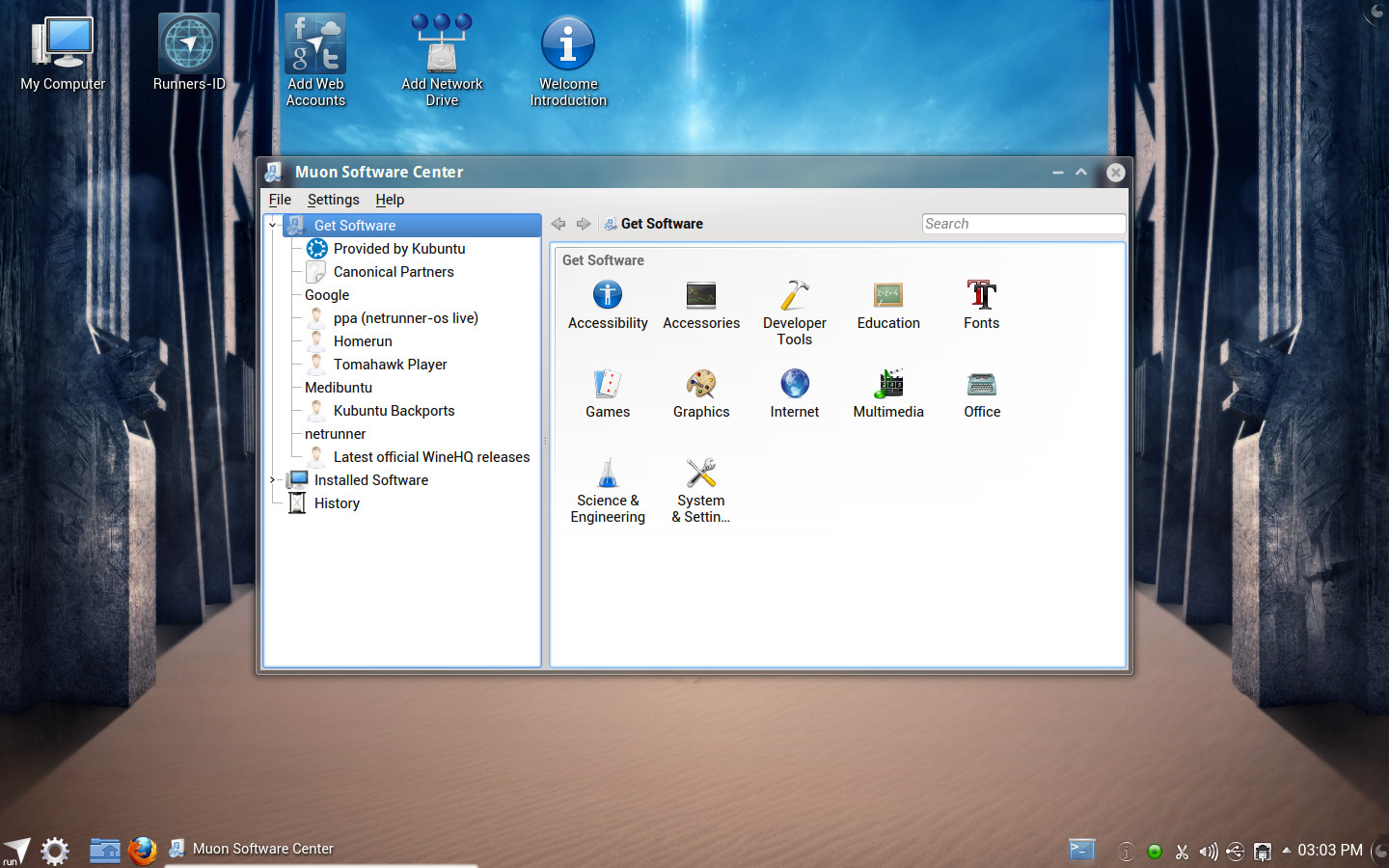Image resolution: width=1389 pixels, height=868 pixels.
Task: Open the Graphics category
Action: click(x=701, y=393)
